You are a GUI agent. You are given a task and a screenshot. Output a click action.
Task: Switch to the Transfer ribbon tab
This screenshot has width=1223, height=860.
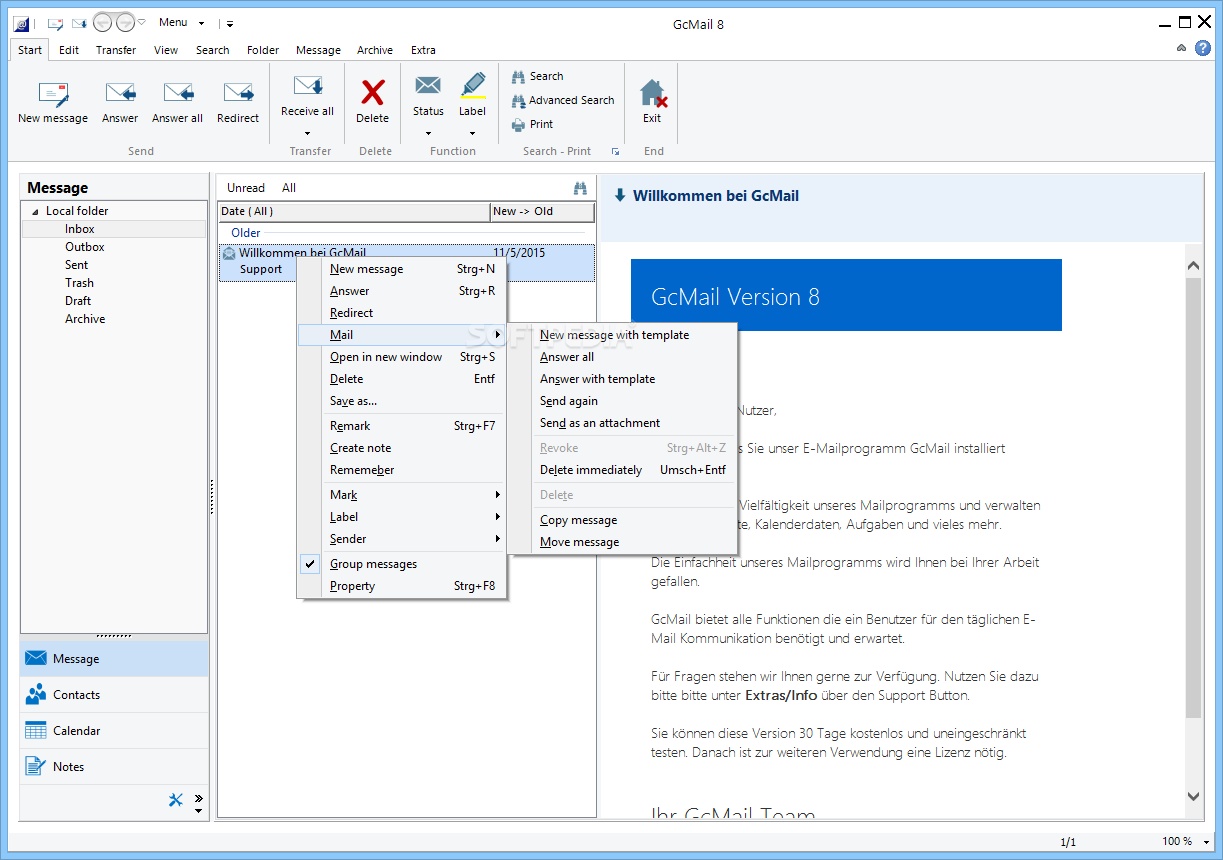tap(116, 50)
